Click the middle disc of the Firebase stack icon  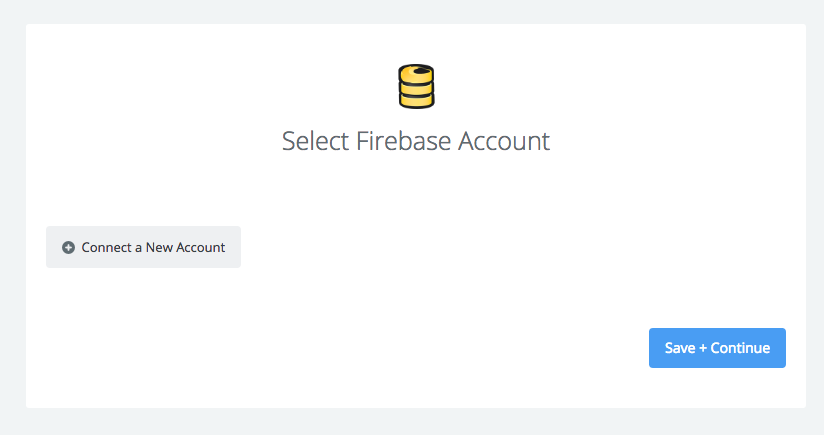tap(416, 88)
